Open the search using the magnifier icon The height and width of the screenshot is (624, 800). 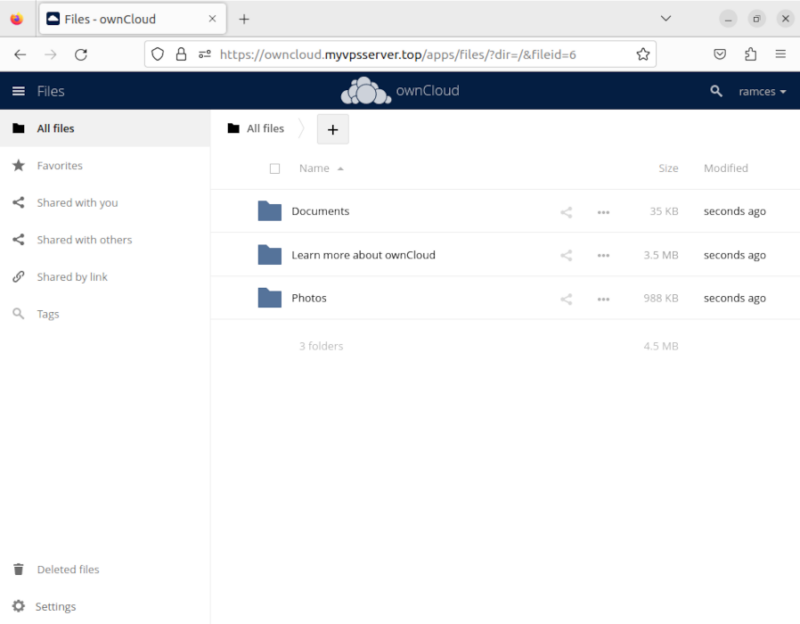[716, 90]
